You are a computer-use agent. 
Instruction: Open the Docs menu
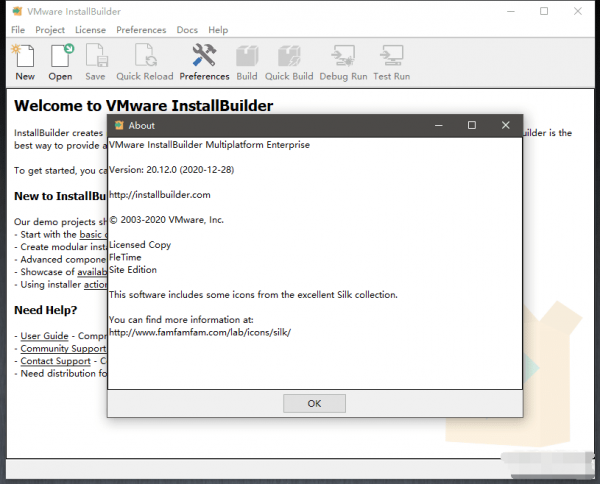pos(187,31)
